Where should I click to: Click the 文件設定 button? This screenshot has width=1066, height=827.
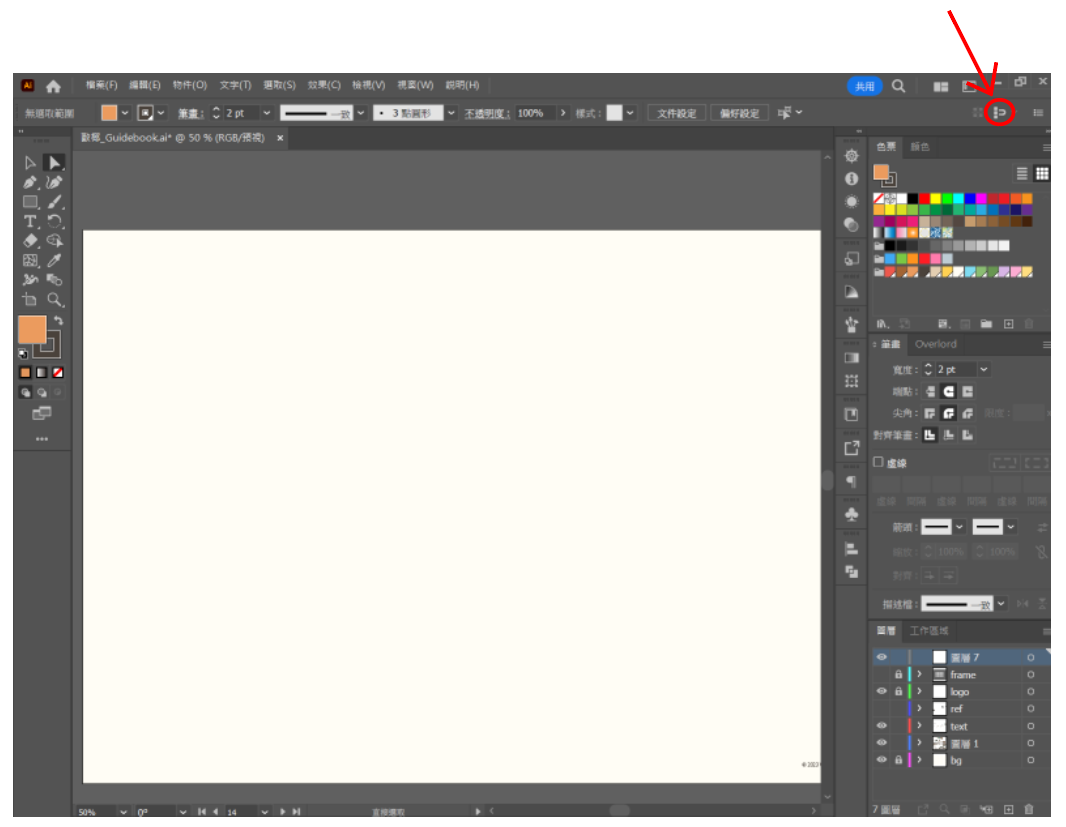[x=676, y=113]
